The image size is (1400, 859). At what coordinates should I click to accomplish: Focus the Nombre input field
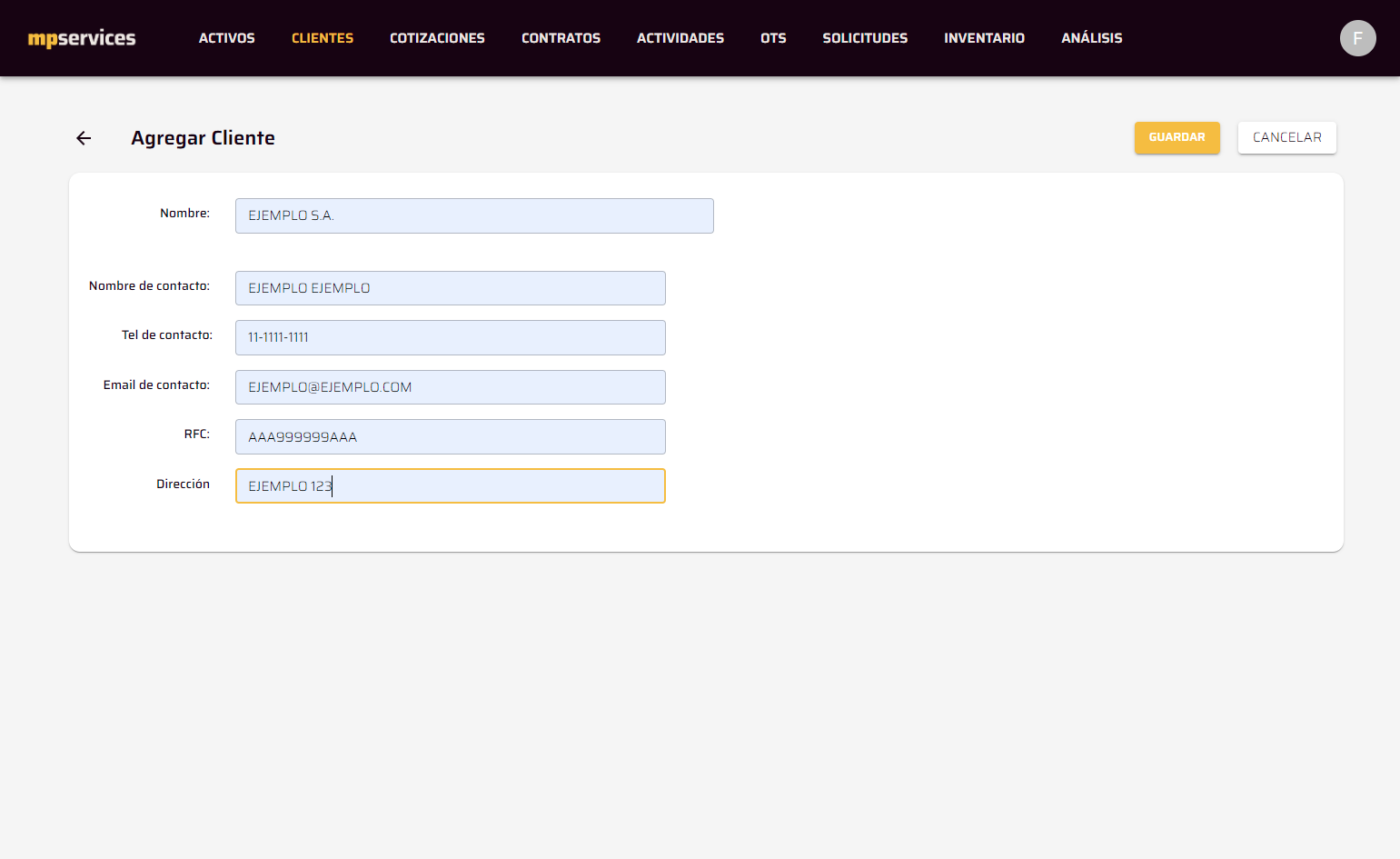click(x=474, y=215)
